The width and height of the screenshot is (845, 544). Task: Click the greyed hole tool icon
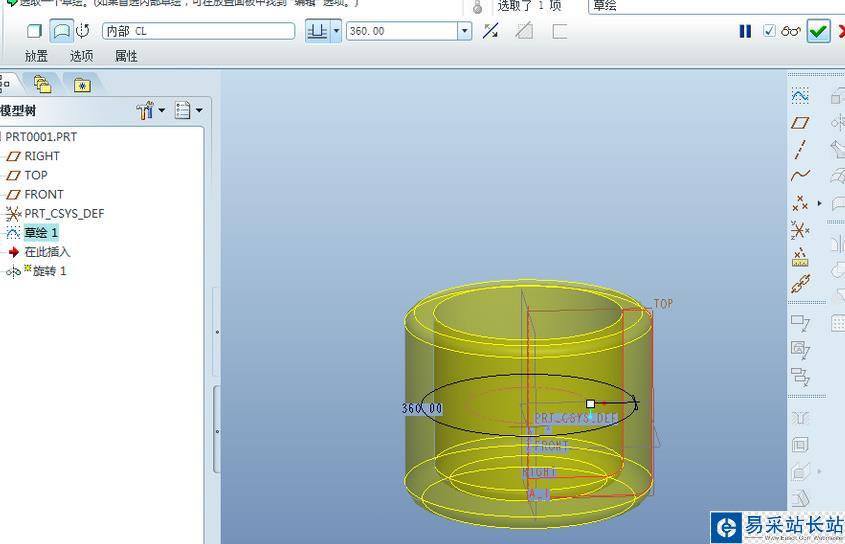click(800, 418)
